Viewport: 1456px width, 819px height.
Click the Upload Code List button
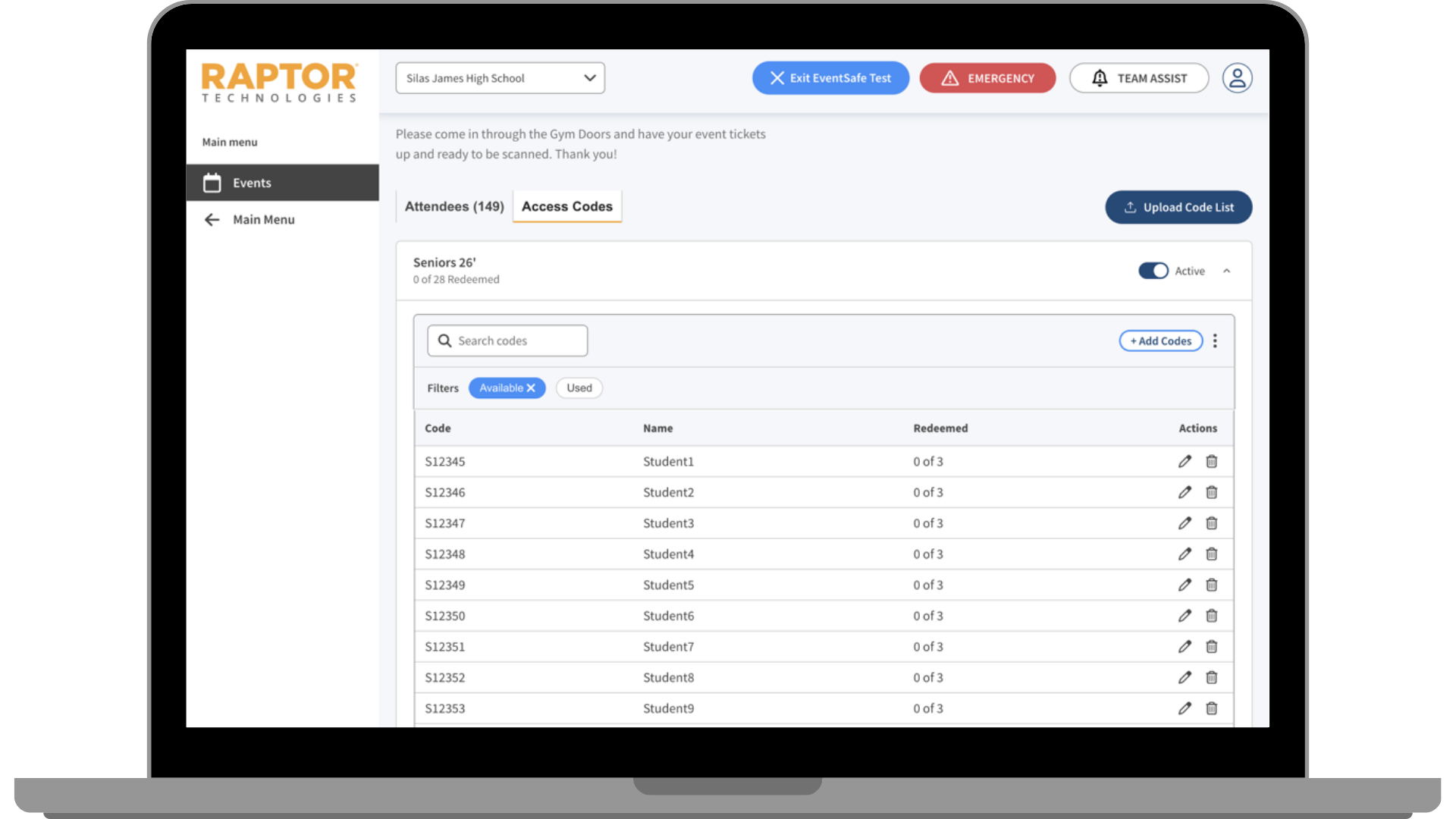click(1178, 207)
